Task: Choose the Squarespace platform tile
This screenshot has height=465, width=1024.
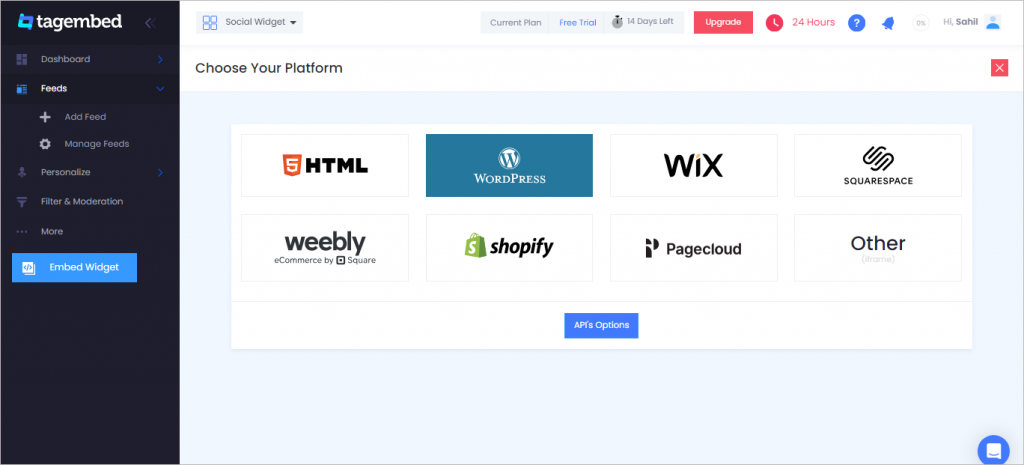Action: (x=878, y=165)
